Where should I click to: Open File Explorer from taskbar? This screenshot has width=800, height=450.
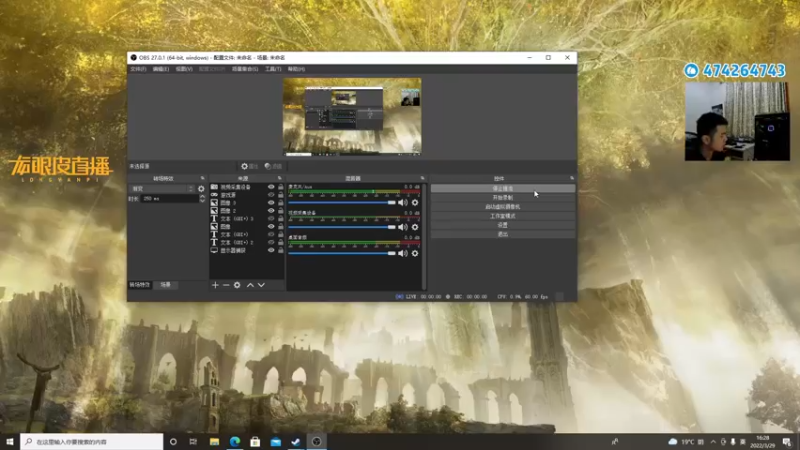pos(214,442)
